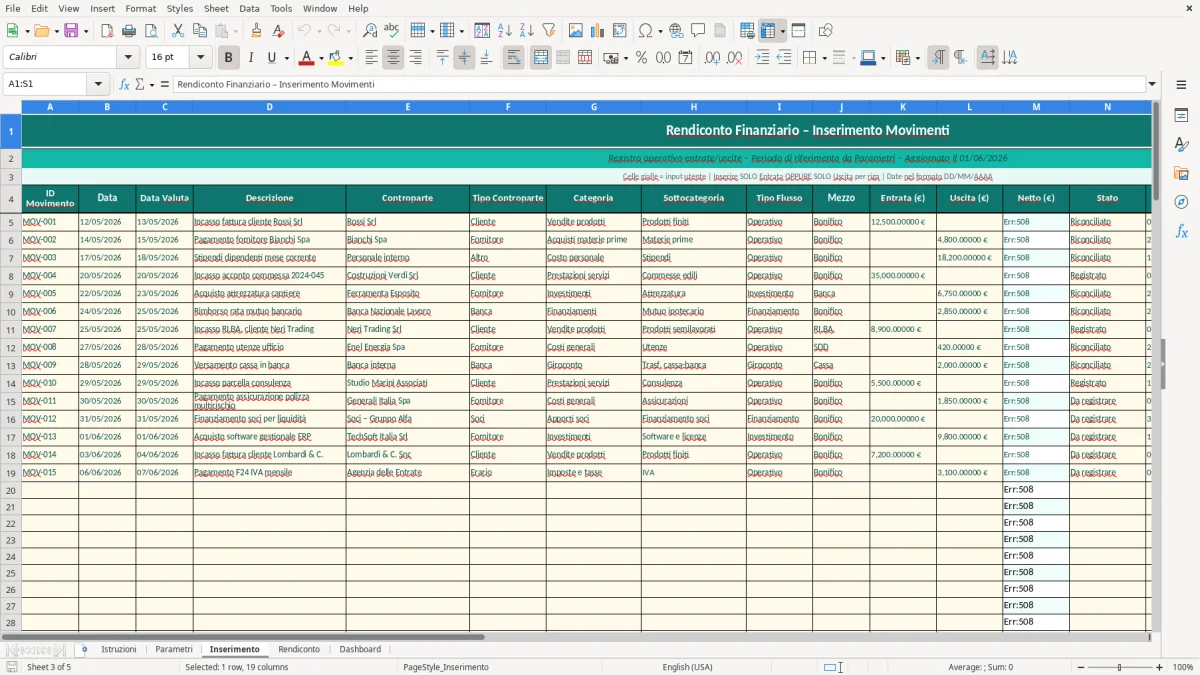The width and height of the screenshot is (1200, 675).
Task: Click row header 10
Action: (11, 311)
